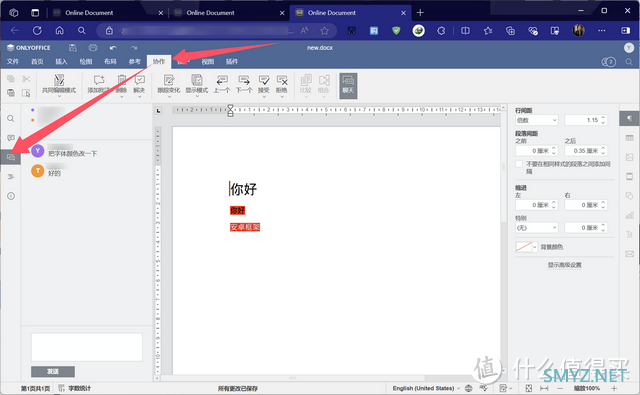Click the fit to width icon
640x395 pixels.
(x=544, y=388)
